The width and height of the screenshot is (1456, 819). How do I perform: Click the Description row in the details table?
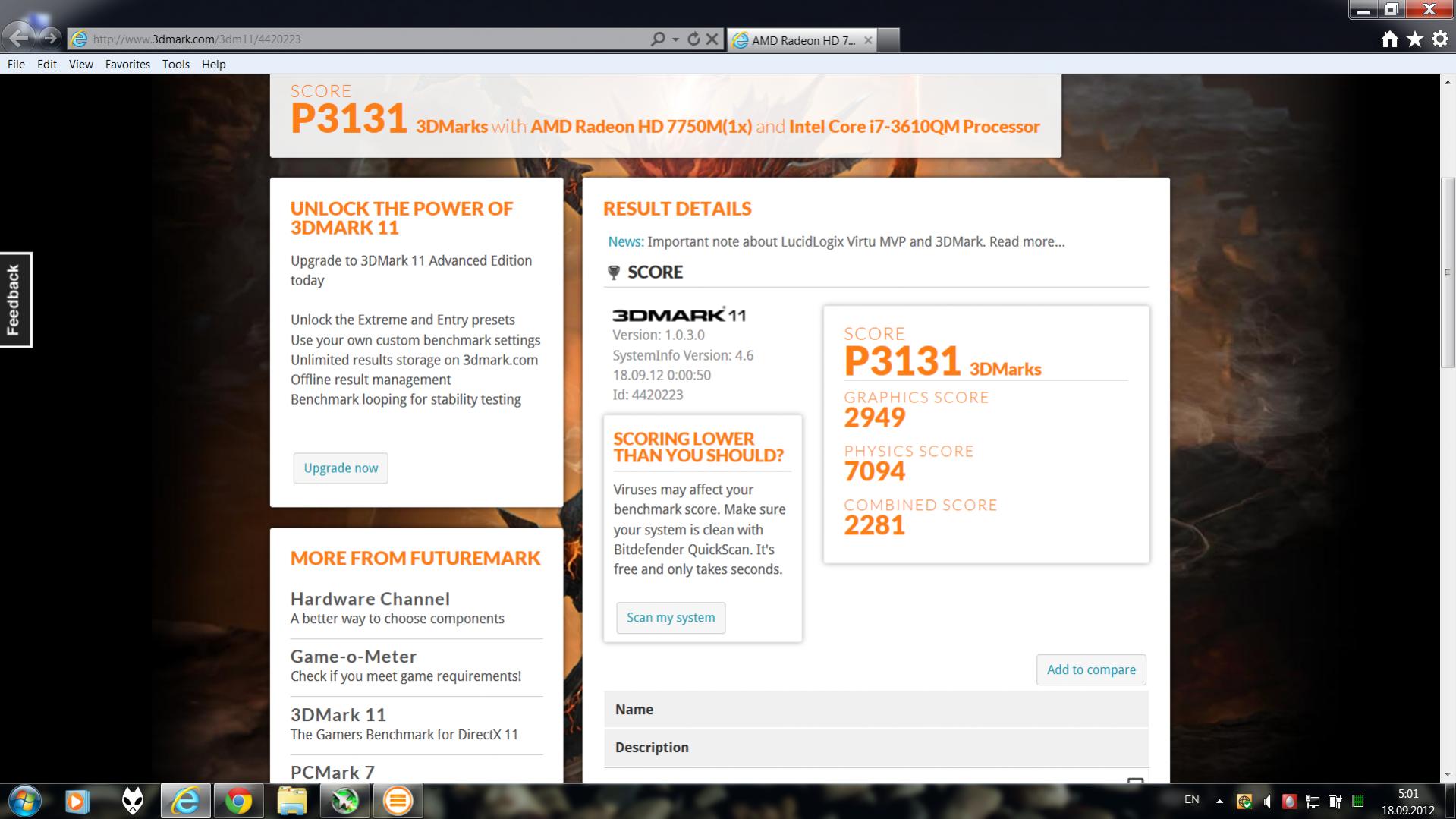click(x=876, y=748)
